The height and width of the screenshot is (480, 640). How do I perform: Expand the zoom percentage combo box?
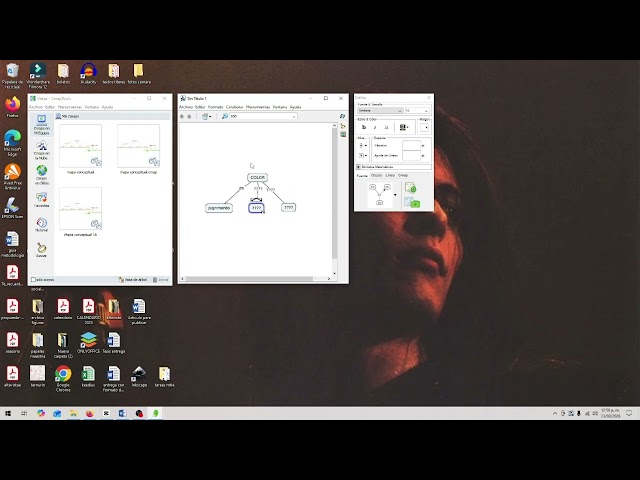pos(293,117)
